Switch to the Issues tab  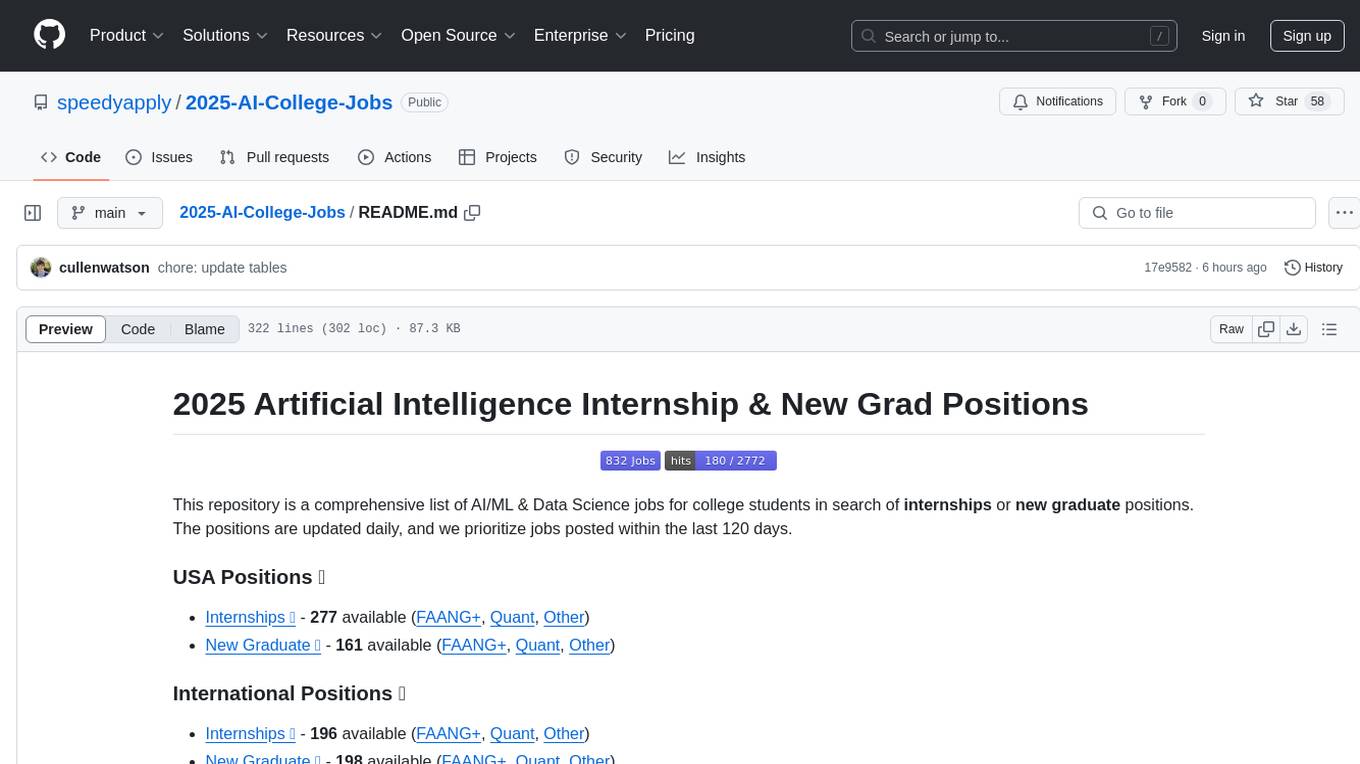pos(159,157)
